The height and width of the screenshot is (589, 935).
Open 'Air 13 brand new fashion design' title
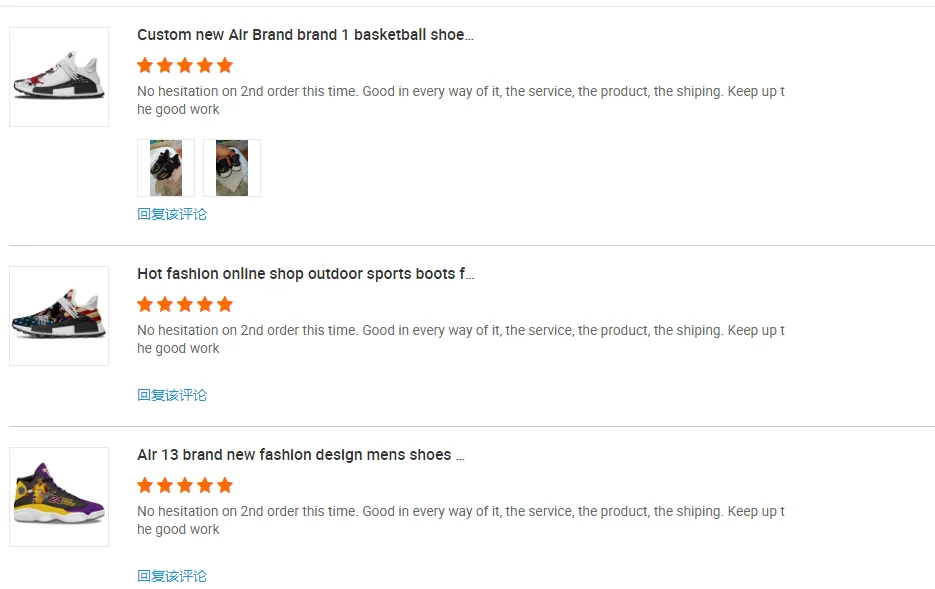point(300,455)
